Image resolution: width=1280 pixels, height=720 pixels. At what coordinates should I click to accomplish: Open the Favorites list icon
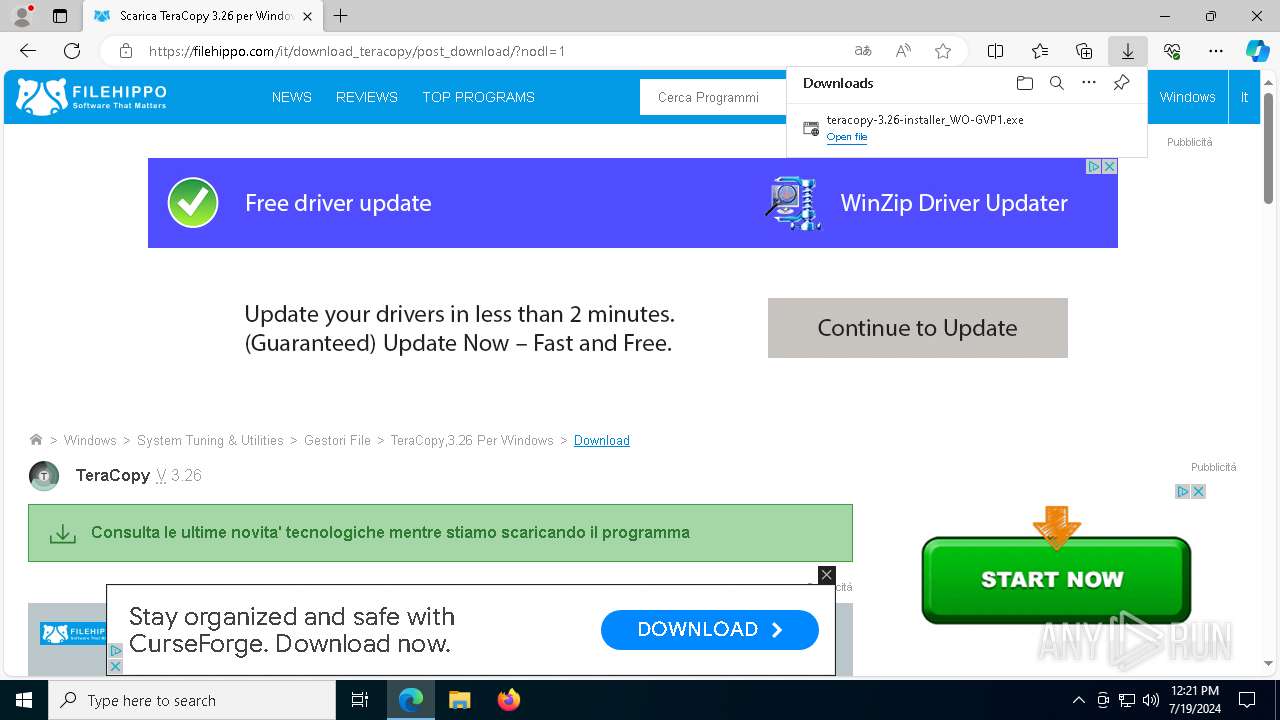[x=1040, y=51]
